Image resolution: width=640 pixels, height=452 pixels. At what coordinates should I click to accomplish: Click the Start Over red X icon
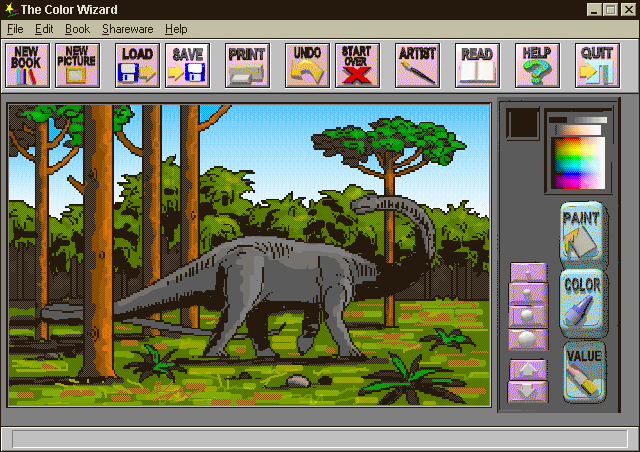[358, 65]
